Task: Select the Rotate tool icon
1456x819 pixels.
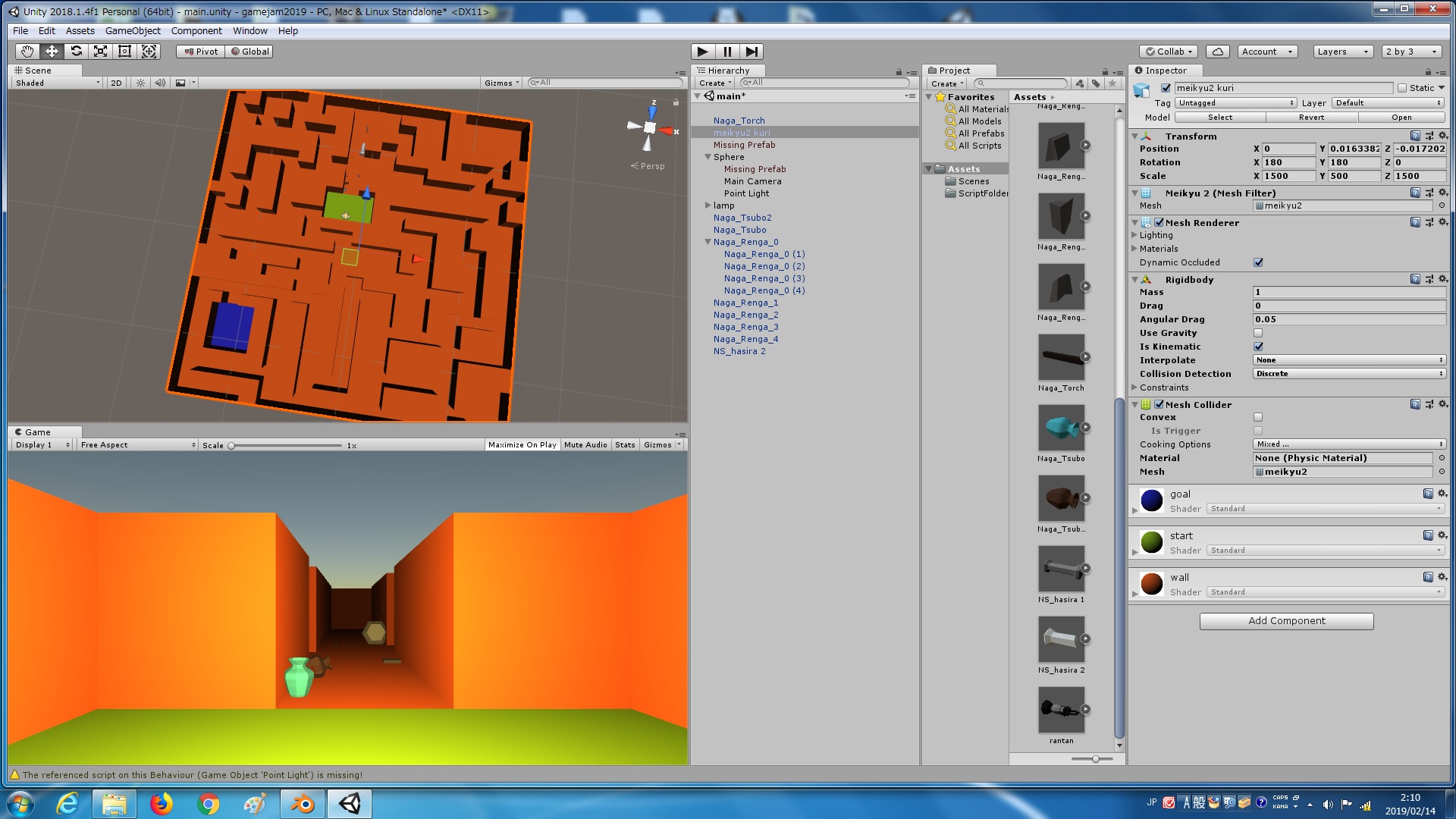Action: coord(76,52)
